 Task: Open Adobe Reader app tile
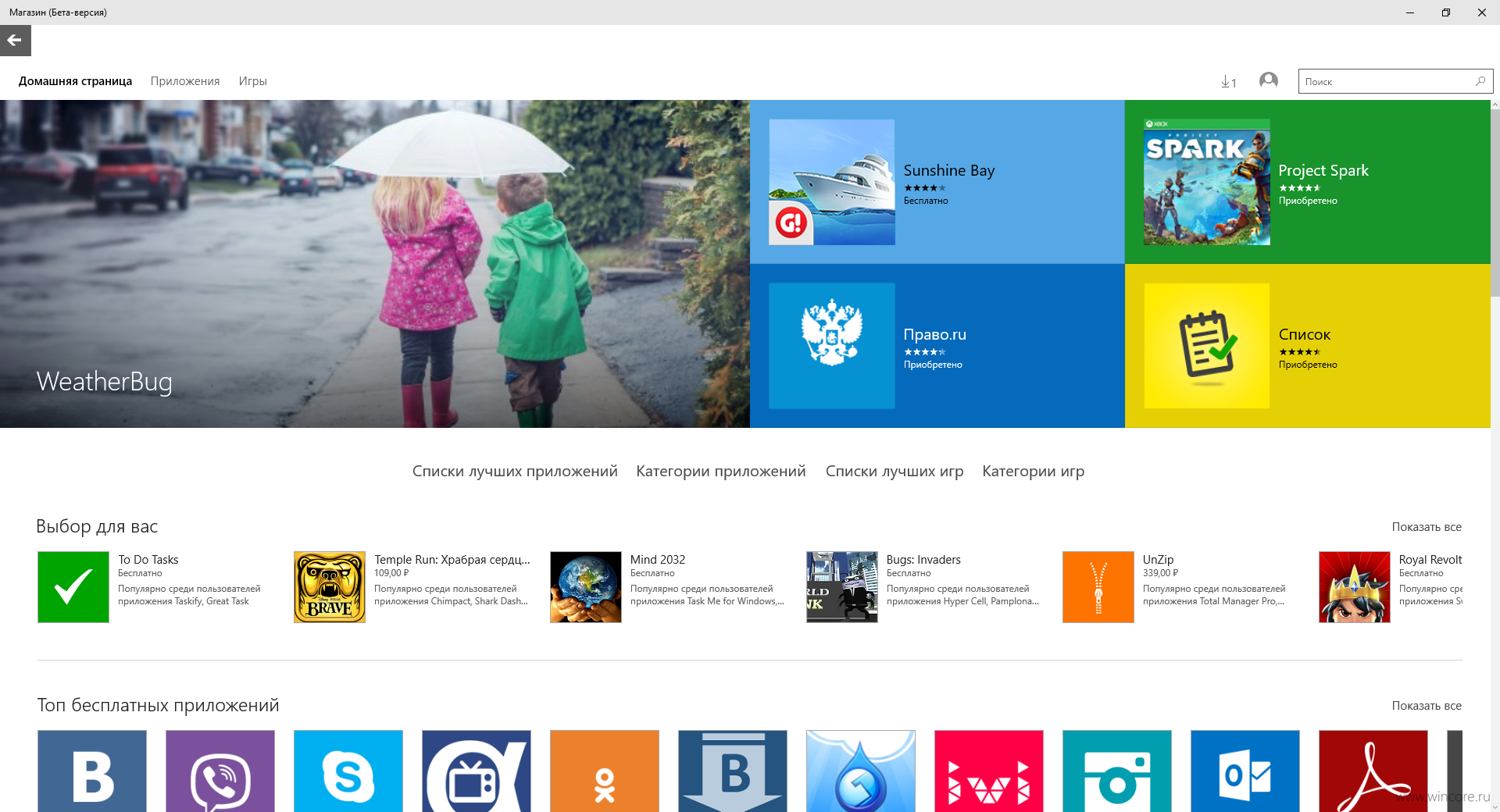(x=1373, y=771)
